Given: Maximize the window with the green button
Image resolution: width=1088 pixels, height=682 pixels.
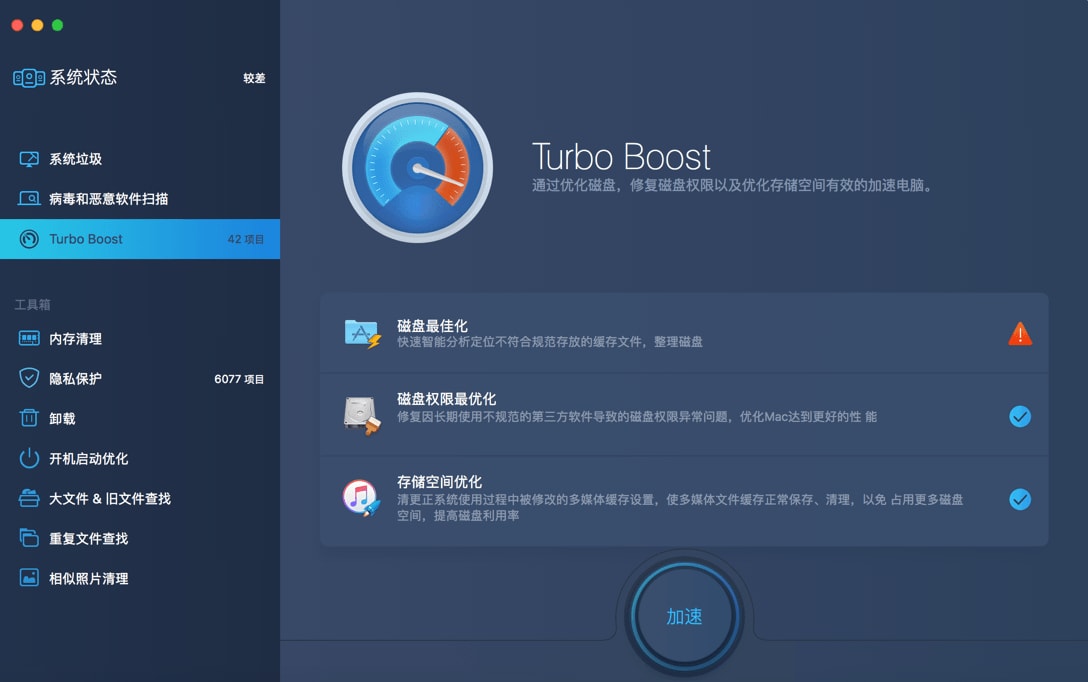Looking at the screenshot, I should 58,25.
